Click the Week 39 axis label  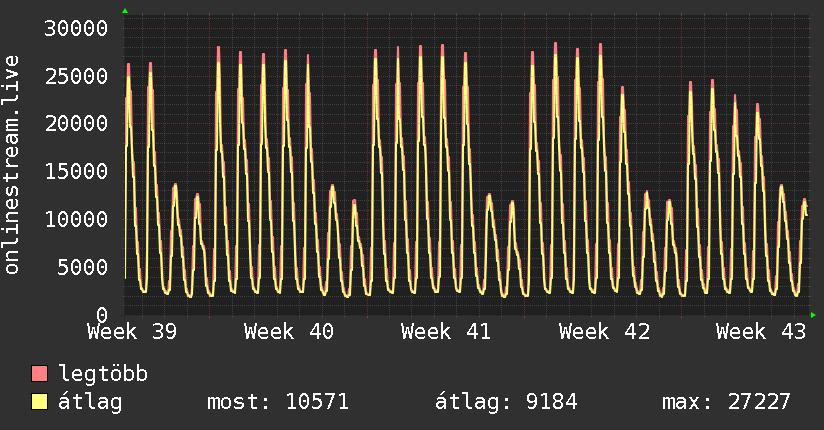click(x=132, y=332)
